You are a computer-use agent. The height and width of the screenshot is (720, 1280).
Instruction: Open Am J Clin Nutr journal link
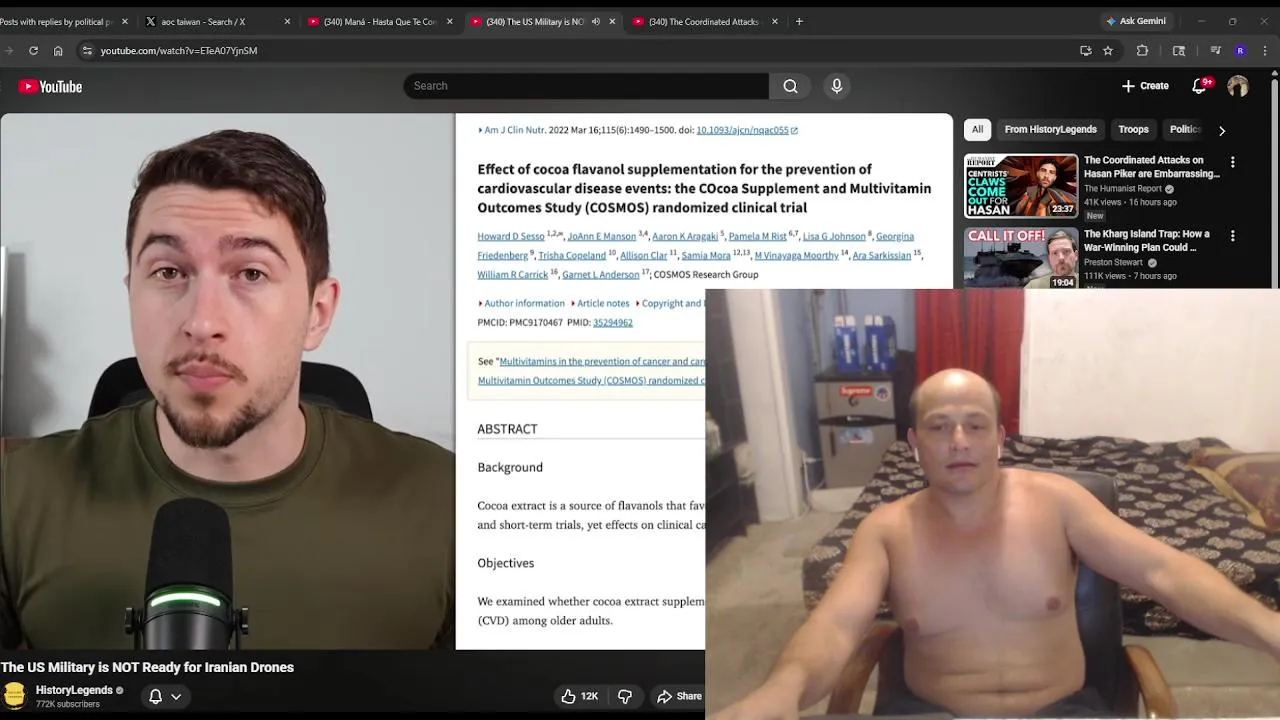point(514,130)
